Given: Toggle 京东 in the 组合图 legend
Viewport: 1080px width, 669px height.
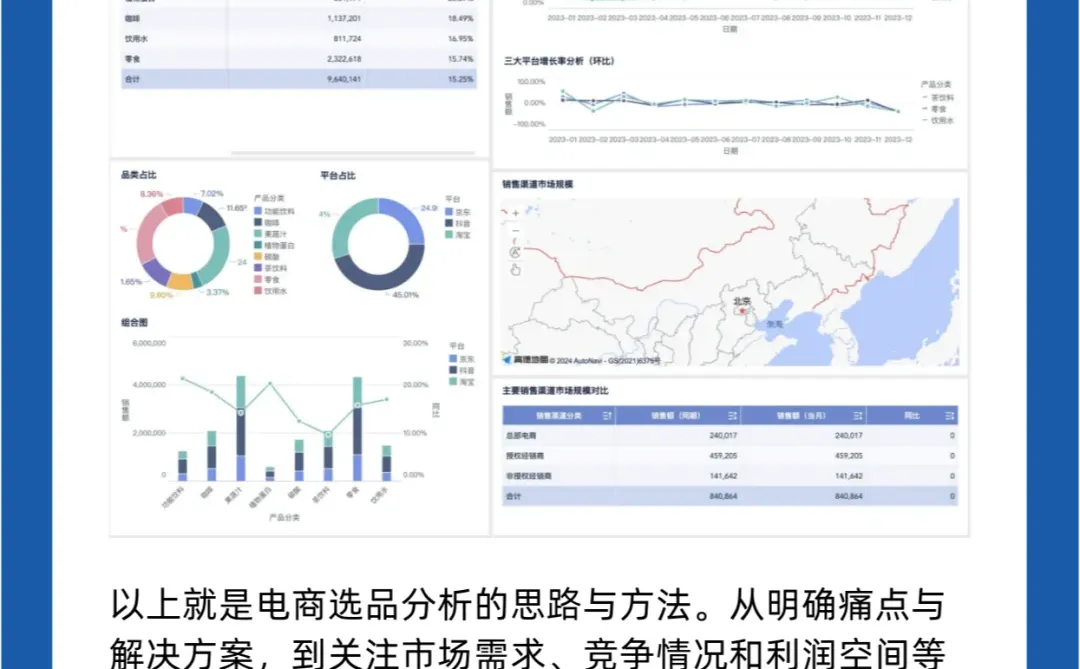Looking at the screenshot, I should pos(461,359).
